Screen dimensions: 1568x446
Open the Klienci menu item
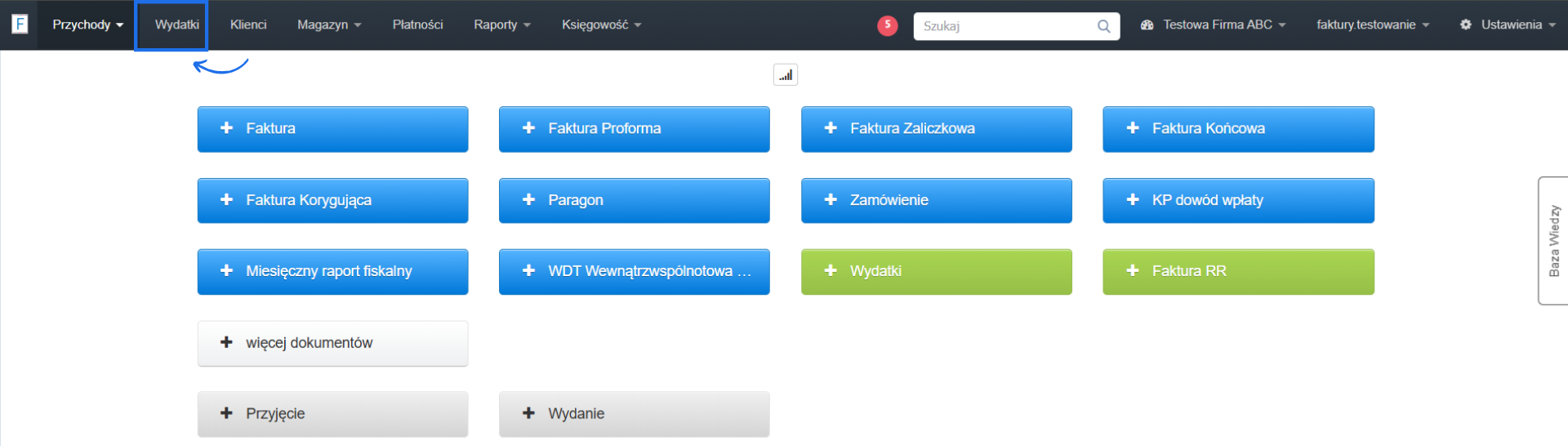(248, 25)
